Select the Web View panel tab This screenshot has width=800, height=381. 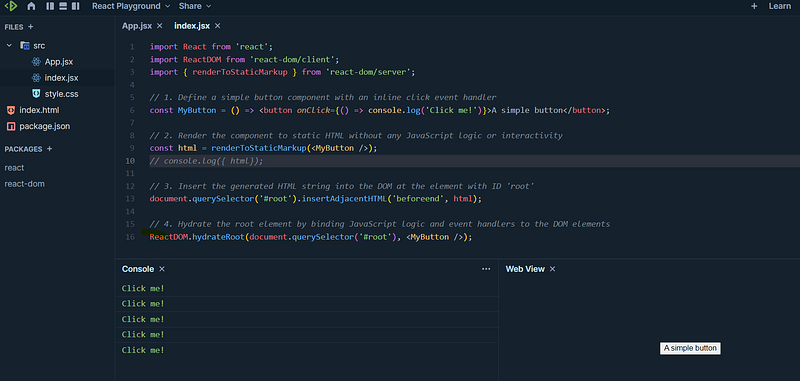pyautogui.click(x=525, y=269)
